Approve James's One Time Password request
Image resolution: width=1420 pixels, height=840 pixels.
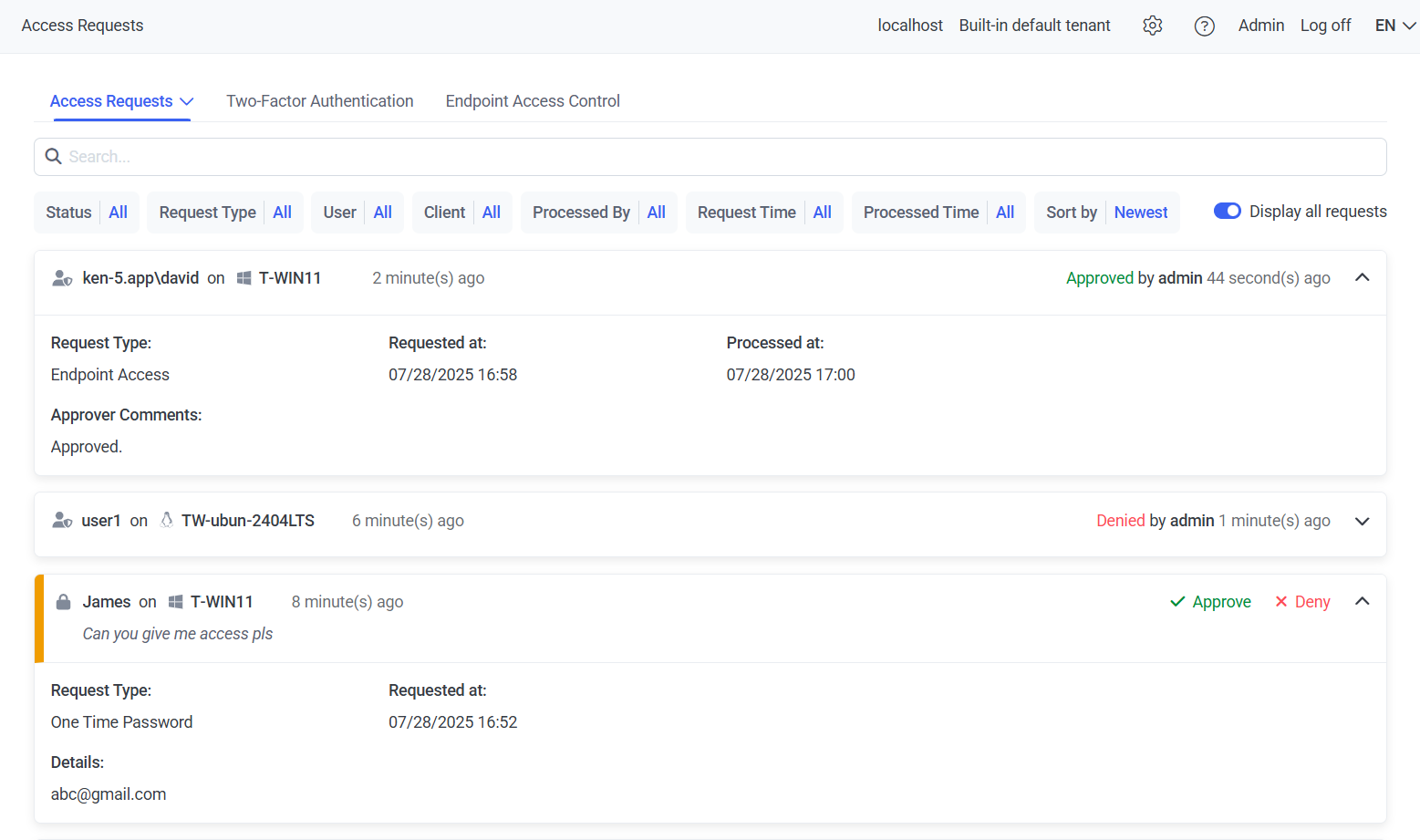1210,602
